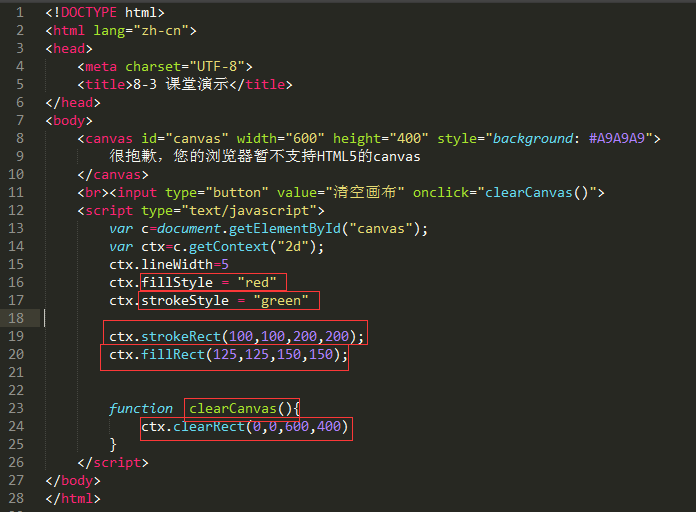Image resolution: width=696 pixels, height=512 pixels.
Task: Click the height="400" attribute
Action: click(381, 139)
